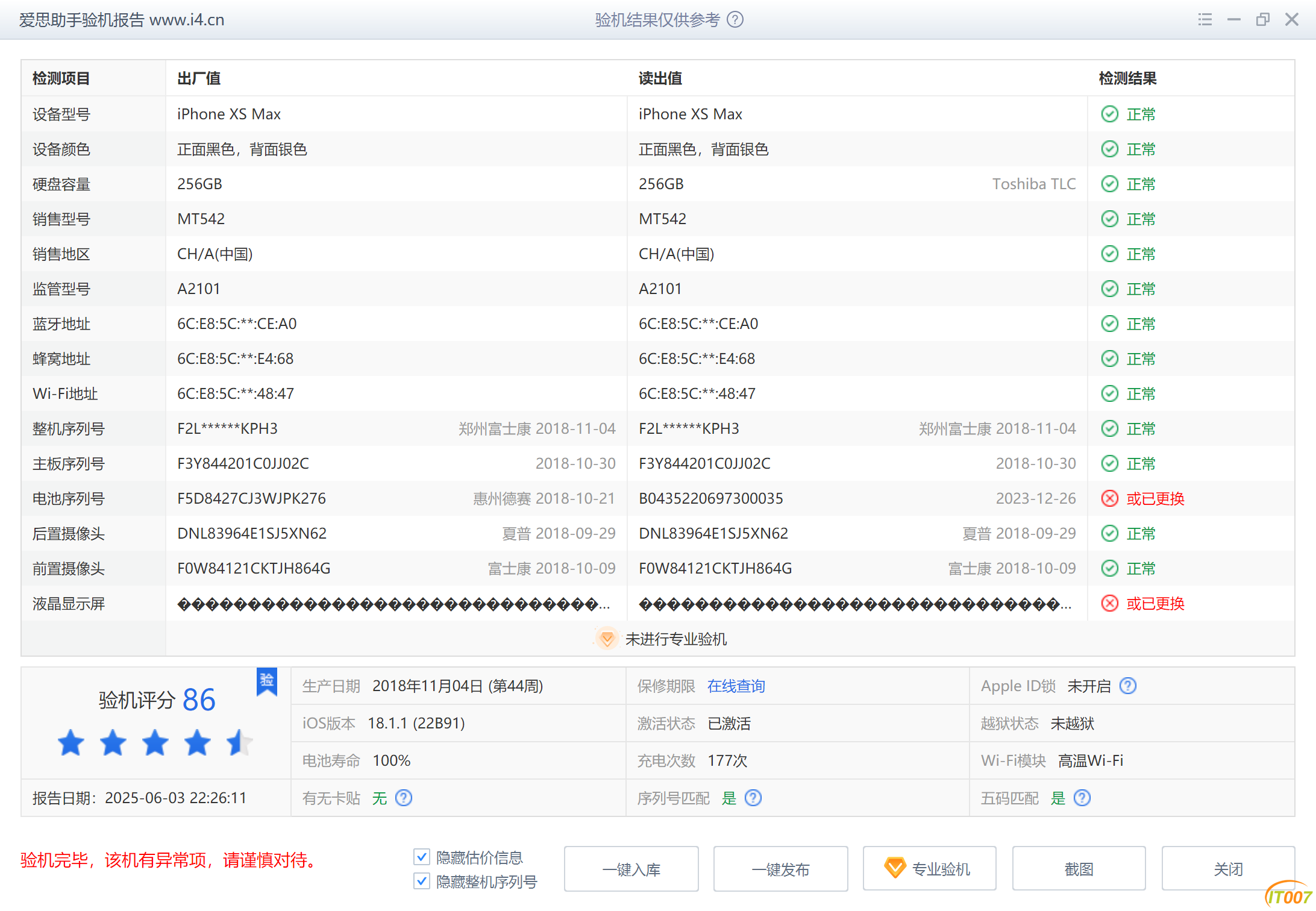Screen dimensions: 1316x911
Task: Open help icon next to 五码匹配
Action: (1082, 798)
